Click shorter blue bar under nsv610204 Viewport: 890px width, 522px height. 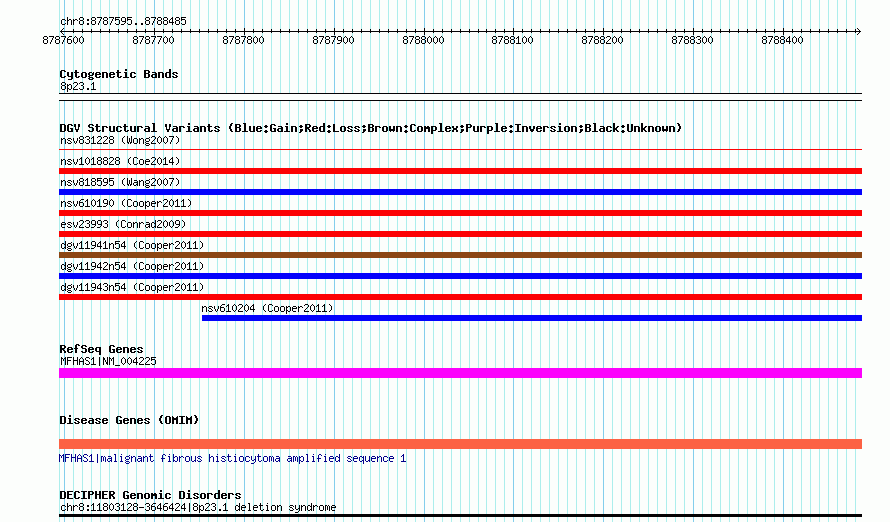532,318
